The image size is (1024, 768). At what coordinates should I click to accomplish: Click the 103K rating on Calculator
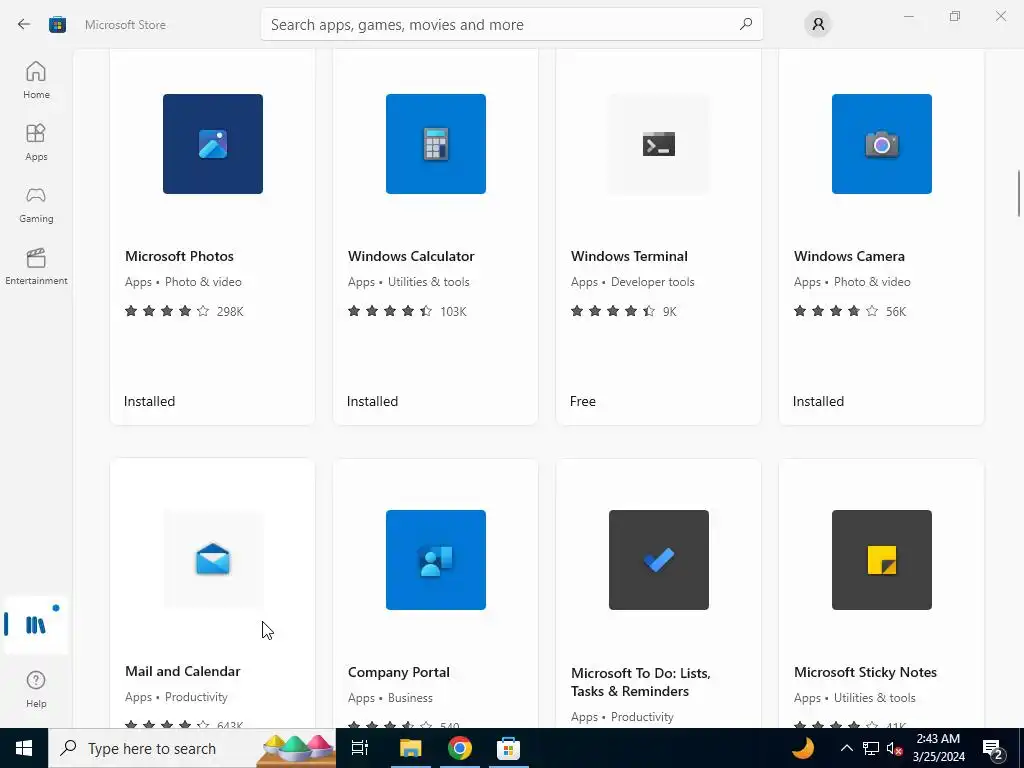coord(453,312)
